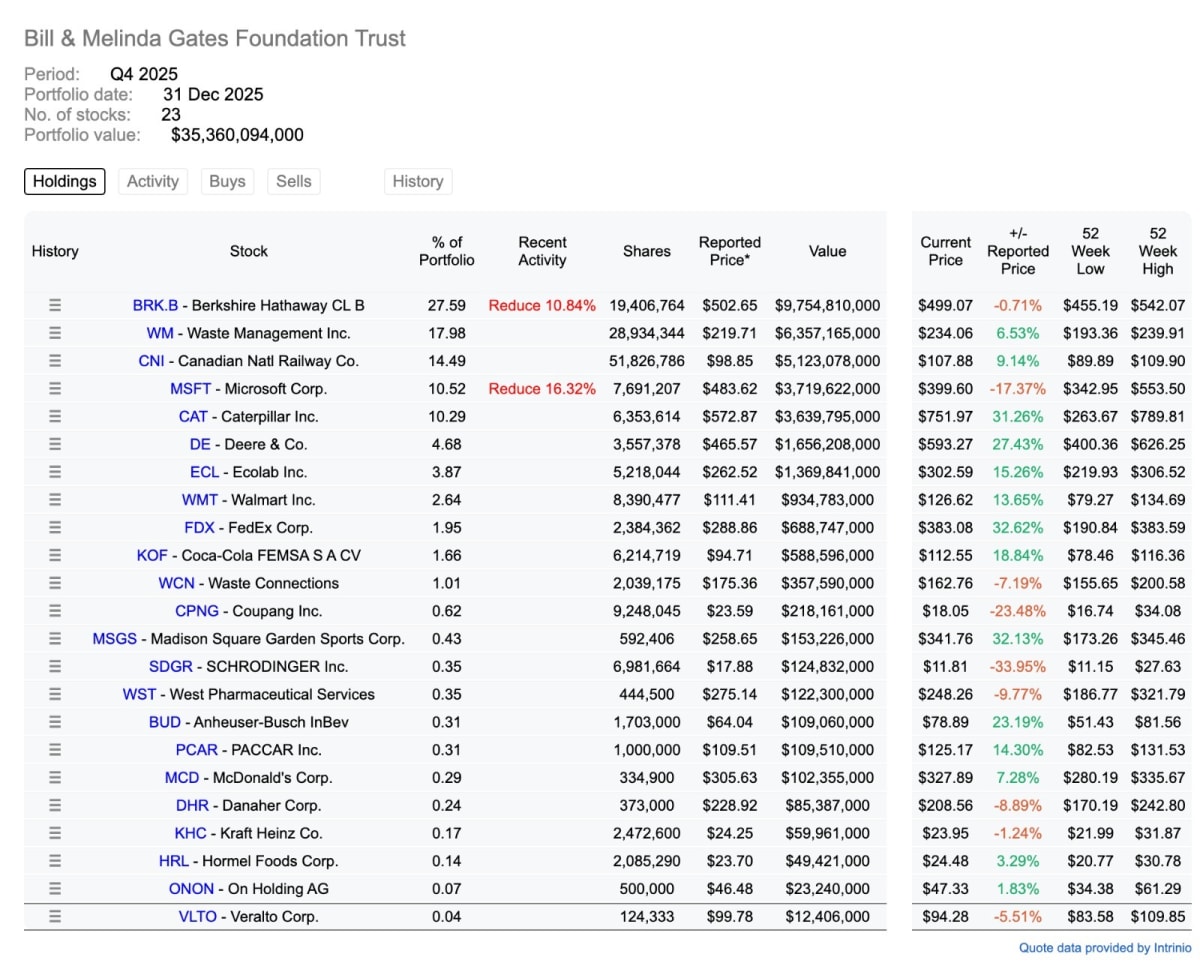The image size is (1200, 966).
Task: Click history icon next to SCHRODINGER Inc.
Action: (x=55, y=666)
